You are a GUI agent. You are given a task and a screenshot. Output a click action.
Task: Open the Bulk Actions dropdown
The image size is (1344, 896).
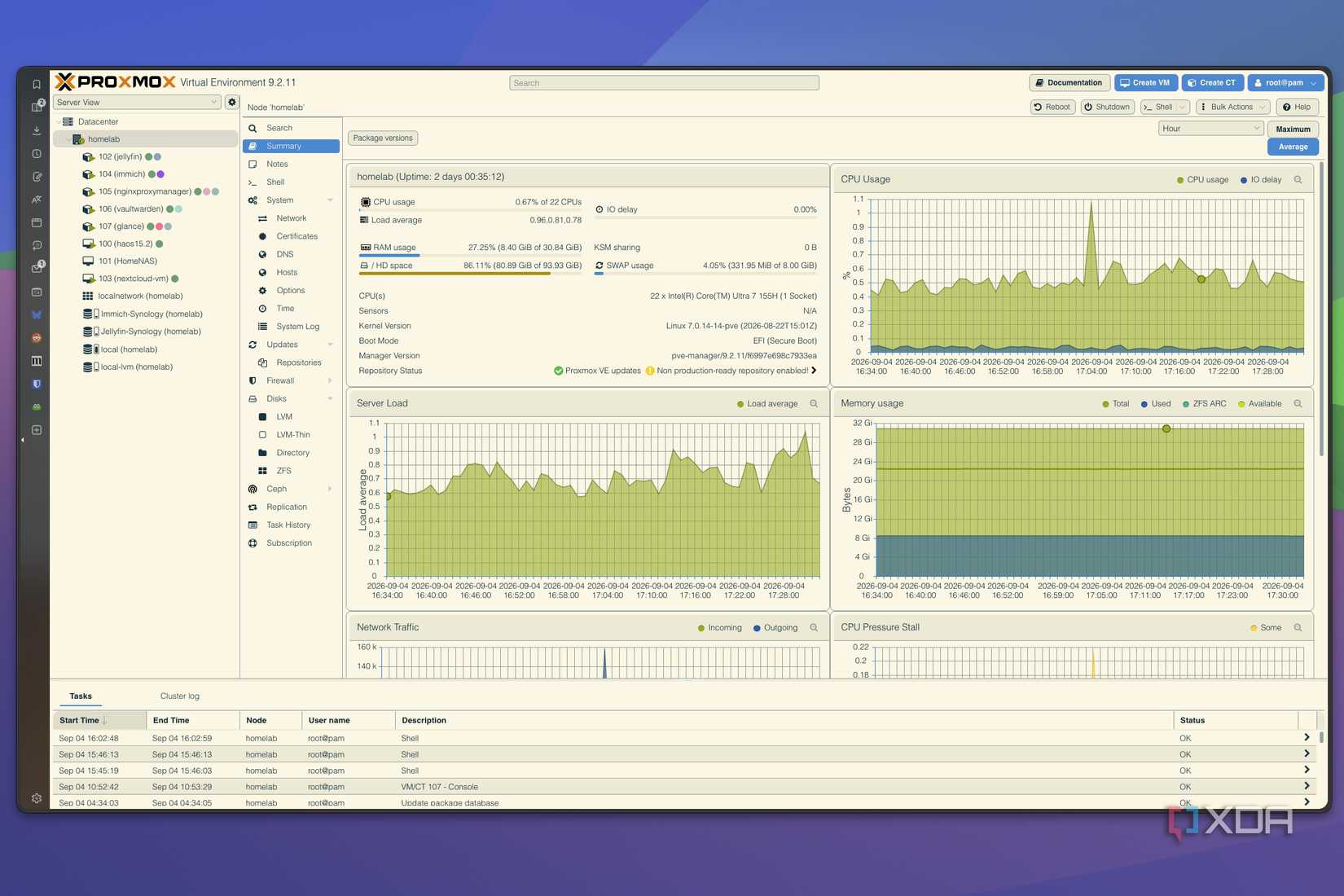(x=1232, y=107)
